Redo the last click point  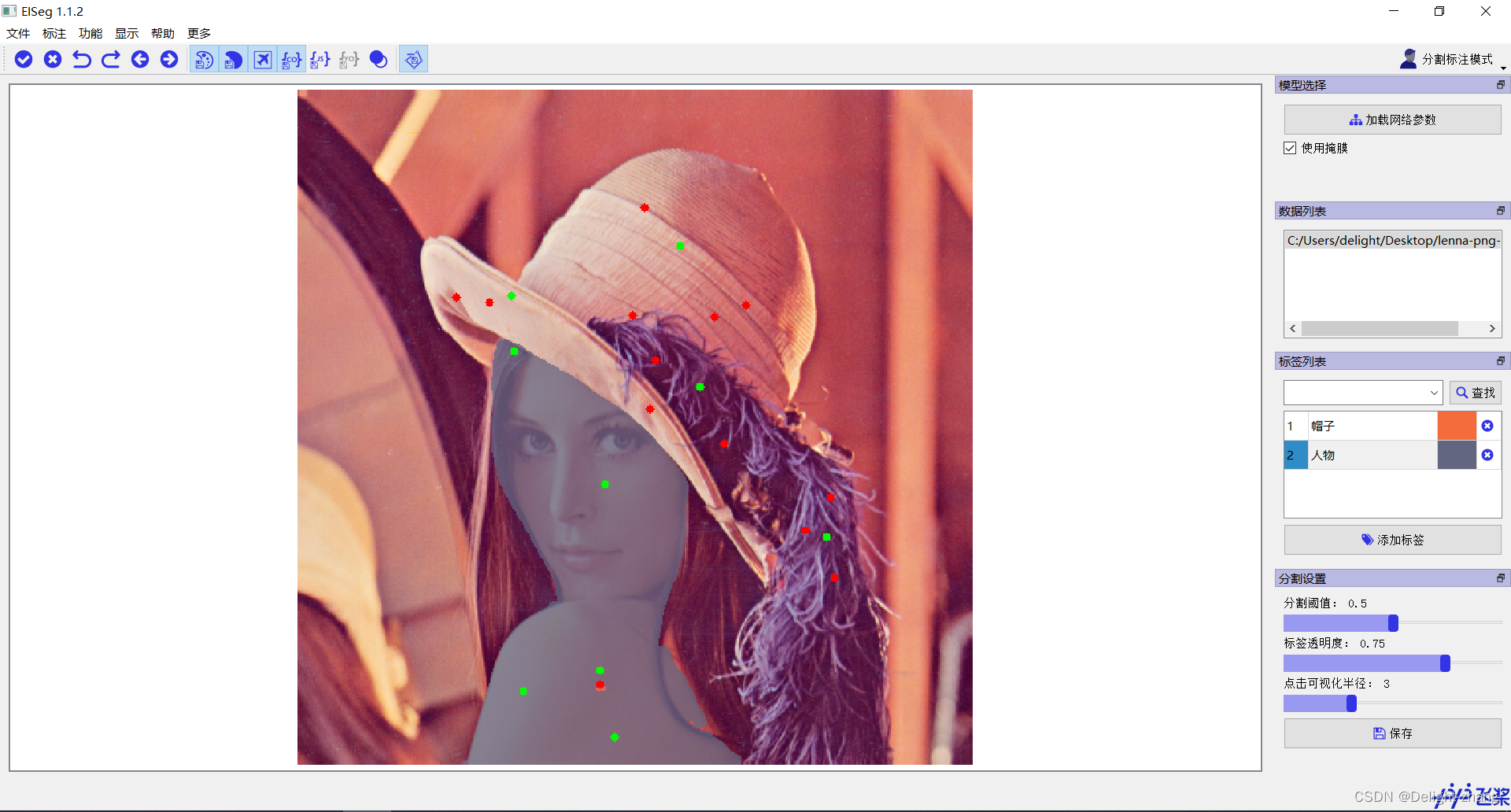pos(111,59)
